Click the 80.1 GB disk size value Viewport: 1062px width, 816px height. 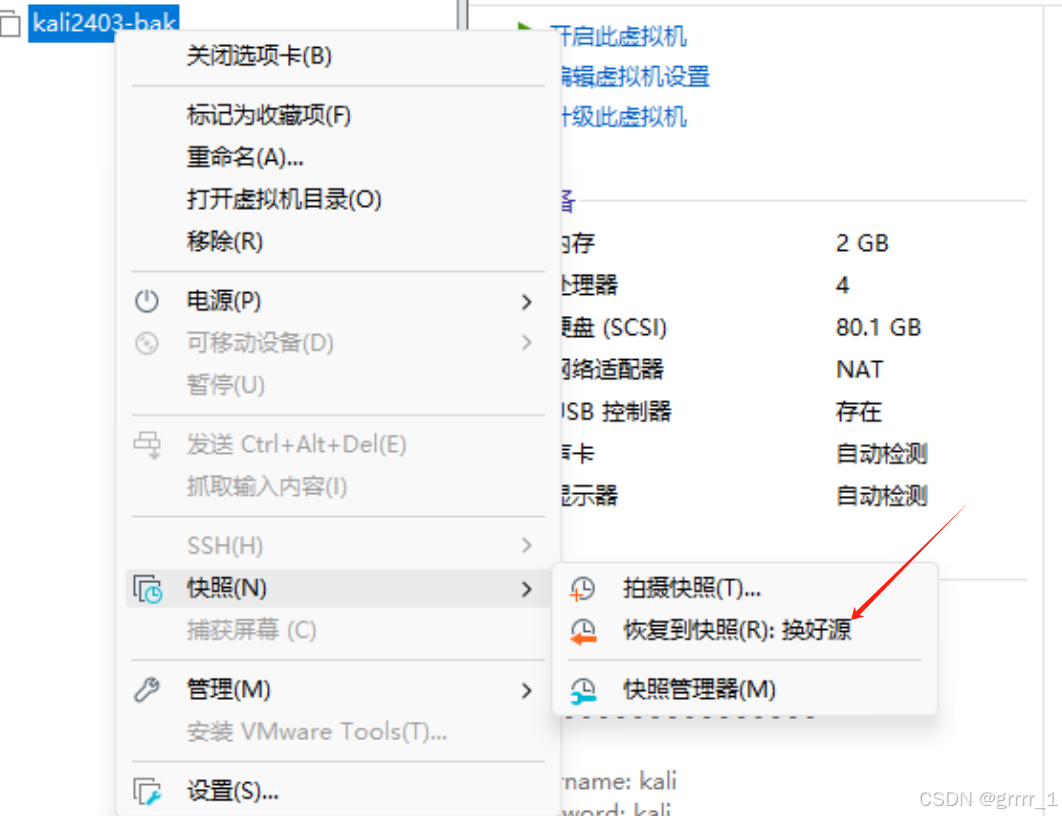tap(878, 328)
